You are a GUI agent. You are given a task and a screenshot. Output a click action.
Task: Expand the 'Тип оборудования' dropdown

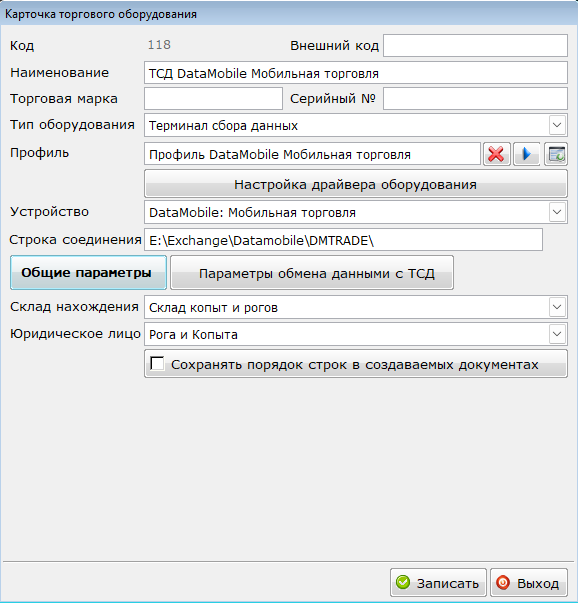pos(557,125)
